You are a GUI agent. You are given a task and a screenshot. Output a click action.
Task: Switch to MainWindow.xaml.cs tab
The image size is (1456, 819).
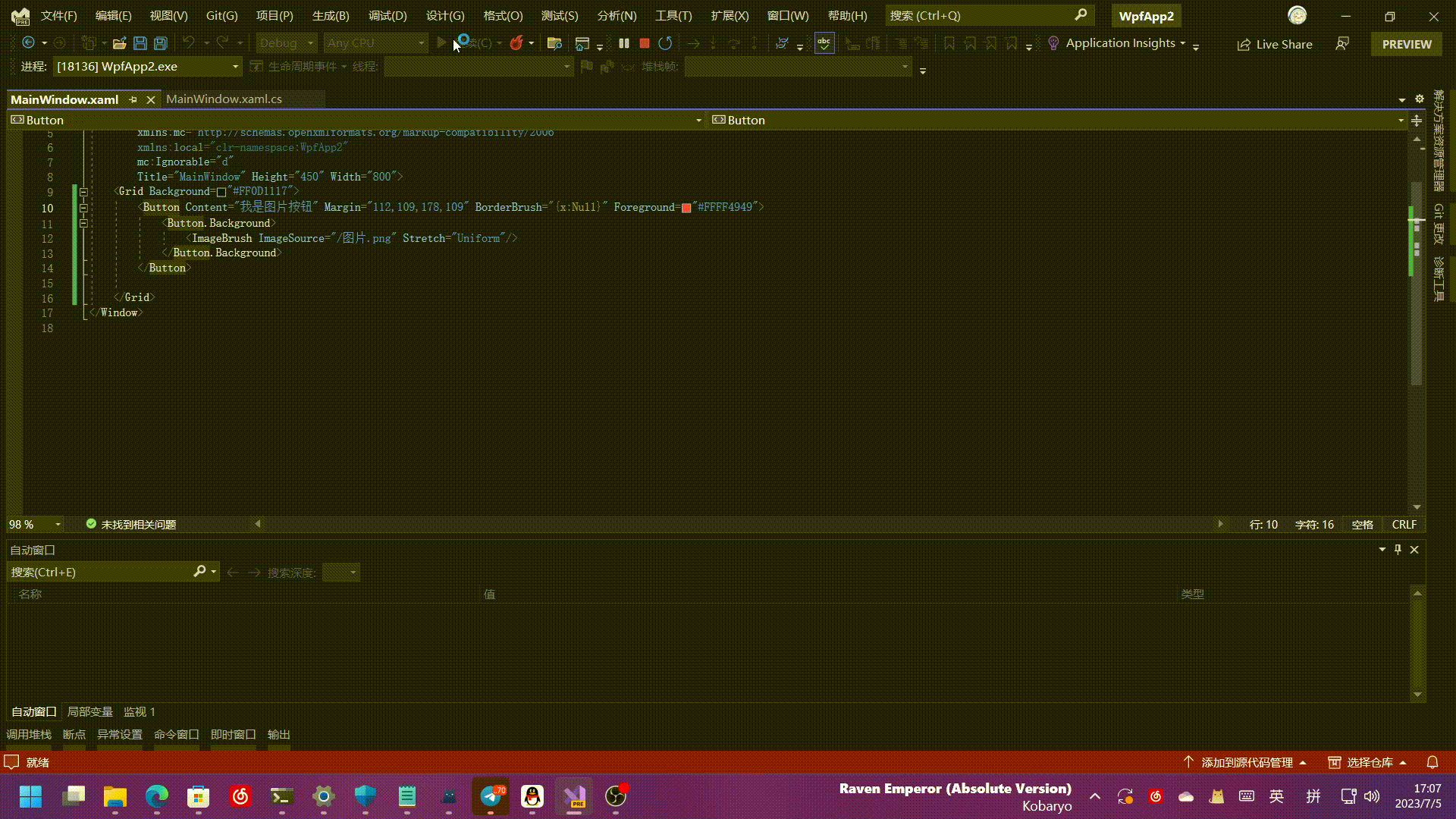[x=224, y=99]
